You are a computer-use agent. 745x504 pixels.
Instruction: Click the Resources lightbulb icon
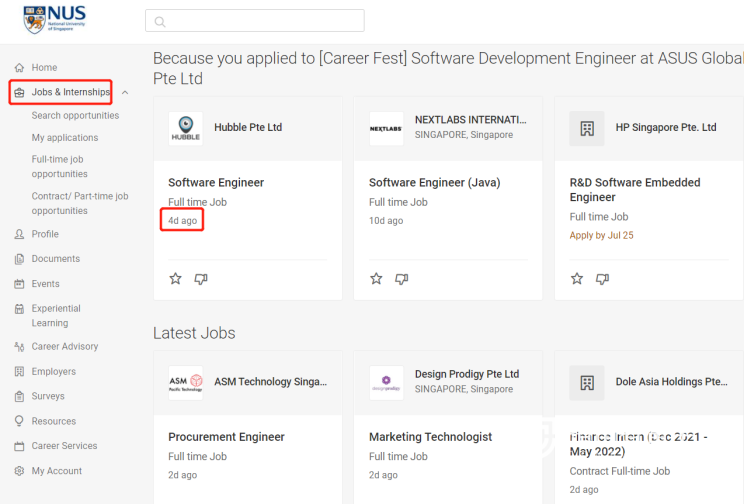click(19, 421)
